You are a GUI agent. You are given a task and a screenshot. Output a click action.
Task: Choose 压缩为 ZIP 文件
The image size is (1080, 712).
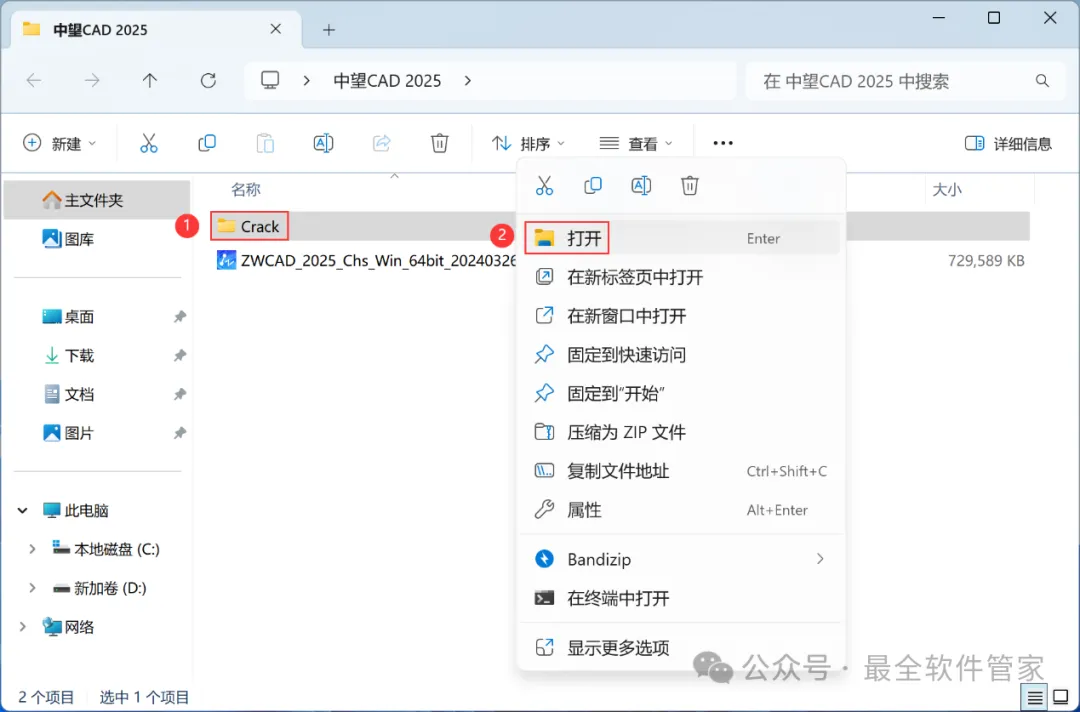681,432
